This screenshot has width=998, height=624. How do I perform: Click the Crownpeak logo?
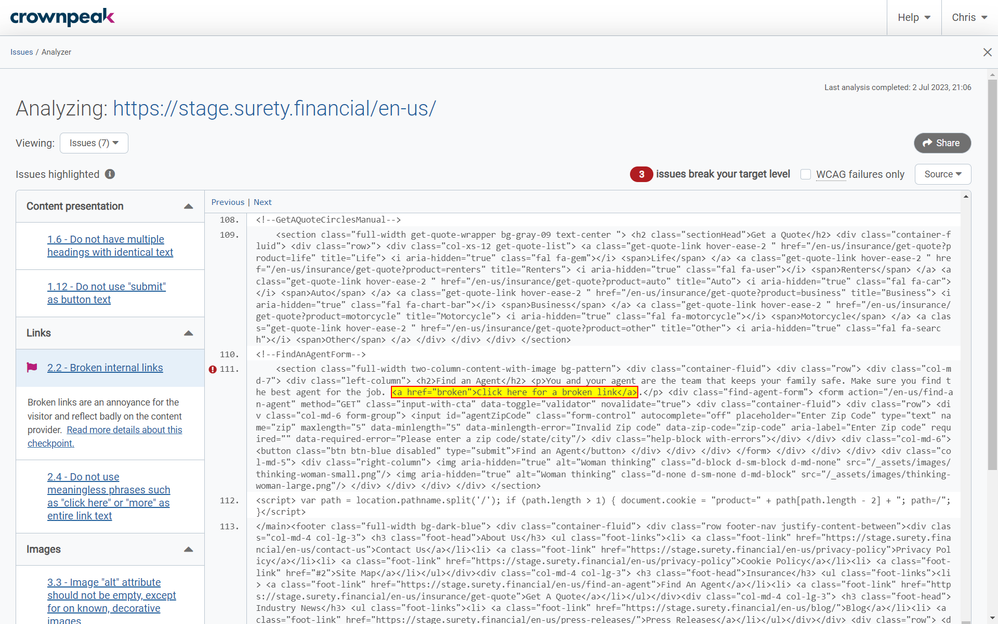click(62, 17)
